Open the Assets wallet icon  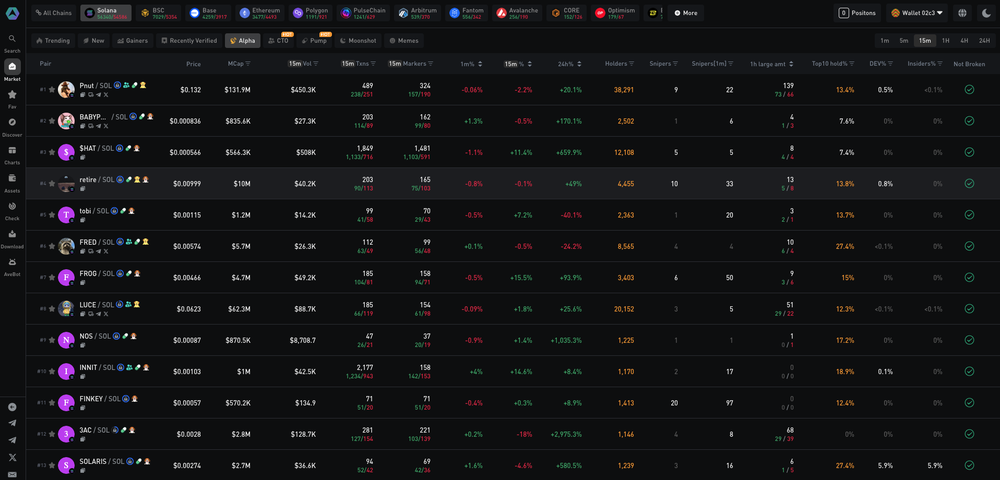[12, 179]
